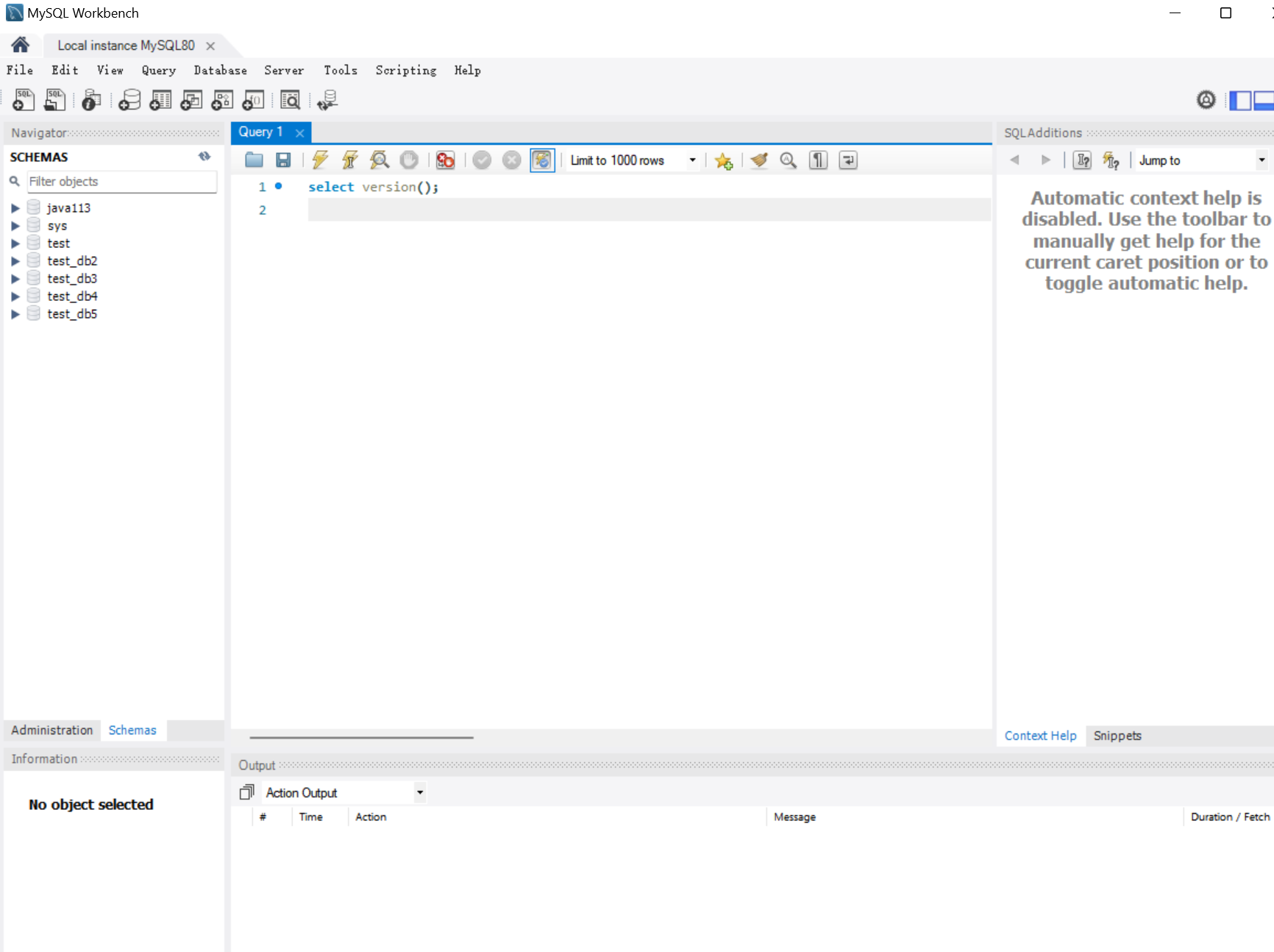Switch to the Administration tab
Screen dimensions: 1274x952
tap(52, 730)
